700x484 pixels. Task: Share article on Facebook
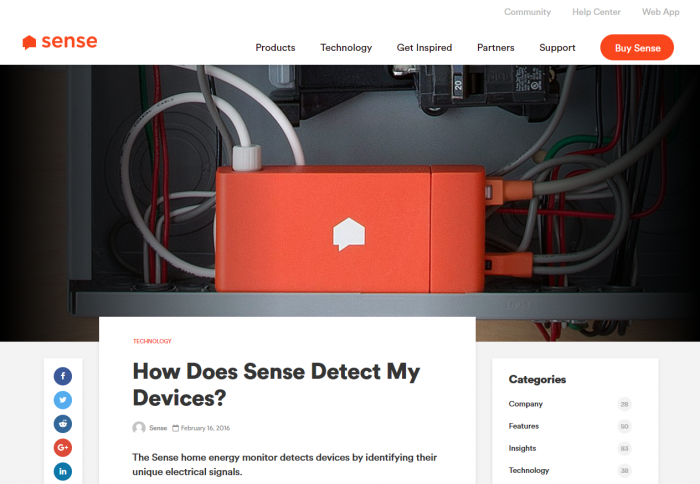63,376
